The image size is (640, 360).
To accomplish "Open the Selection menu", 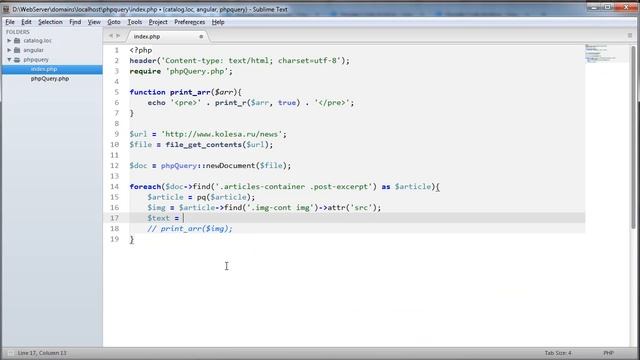I will [x=50, y=22].
